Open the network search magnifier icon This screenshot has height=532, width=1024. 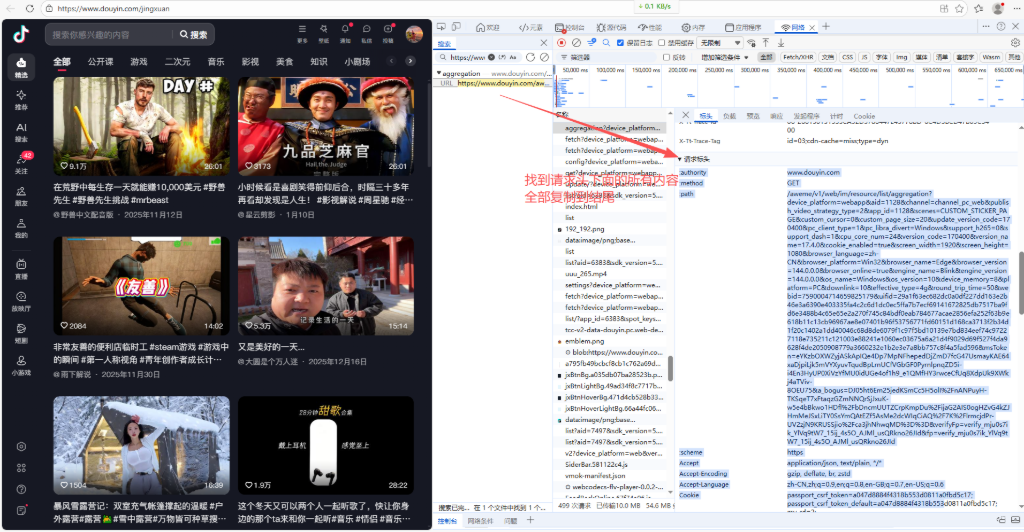606,42
